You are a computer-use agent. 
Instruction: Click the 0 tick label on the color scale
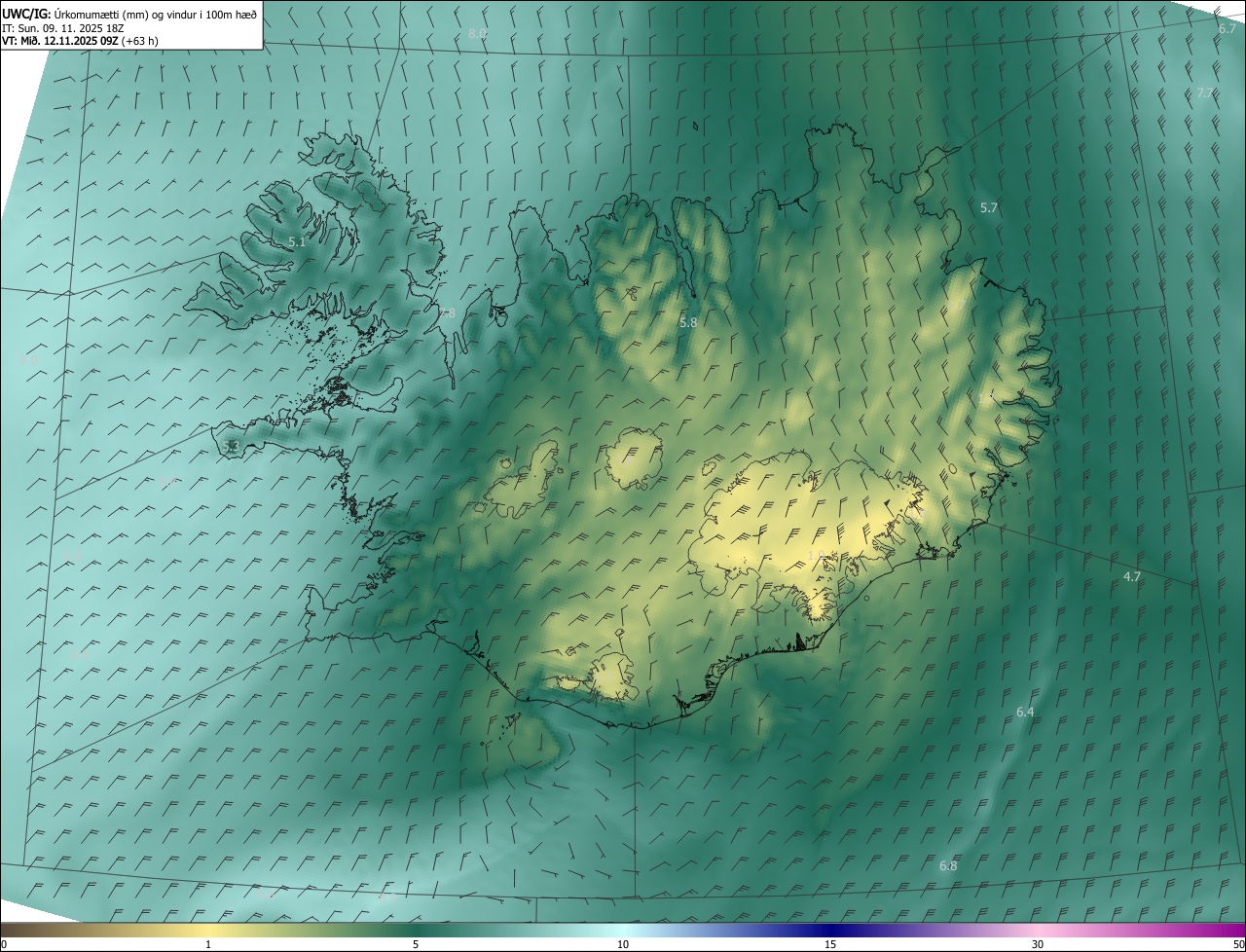point(4,945)
